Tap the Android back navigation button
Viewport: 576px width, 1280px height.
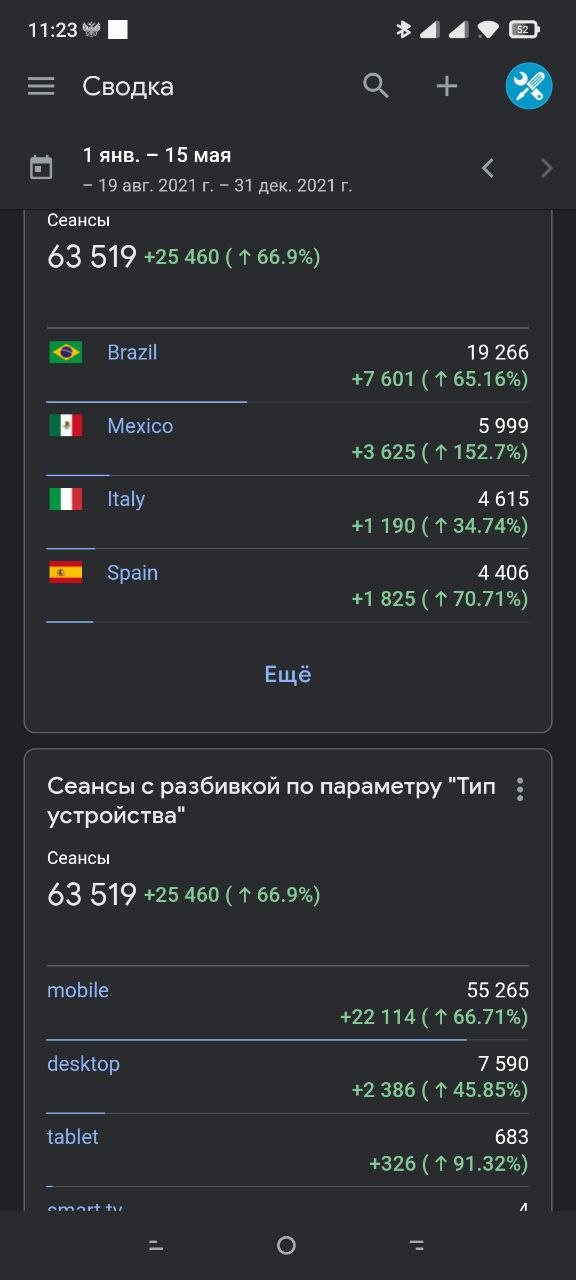pyautogui.click(x=417, y=1245)
